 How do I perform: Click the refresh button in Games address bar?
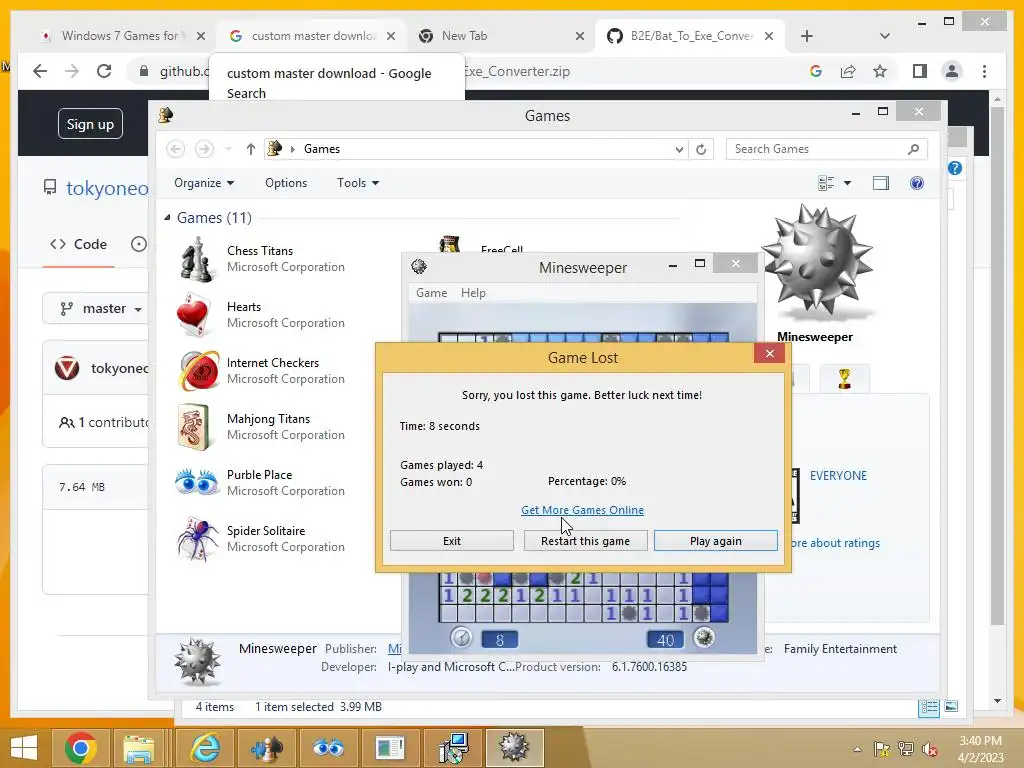(x=701, y=149)
